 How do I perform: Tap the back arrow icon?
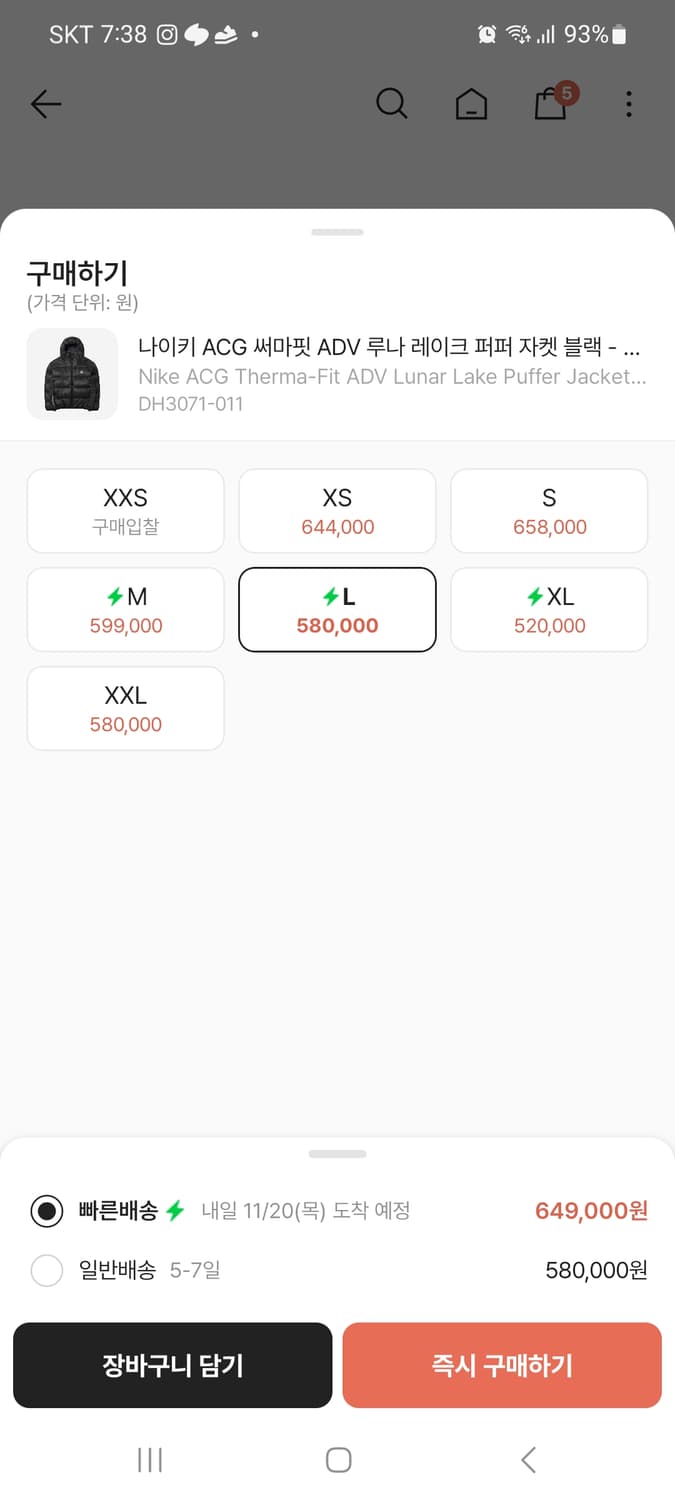point(46,104)
